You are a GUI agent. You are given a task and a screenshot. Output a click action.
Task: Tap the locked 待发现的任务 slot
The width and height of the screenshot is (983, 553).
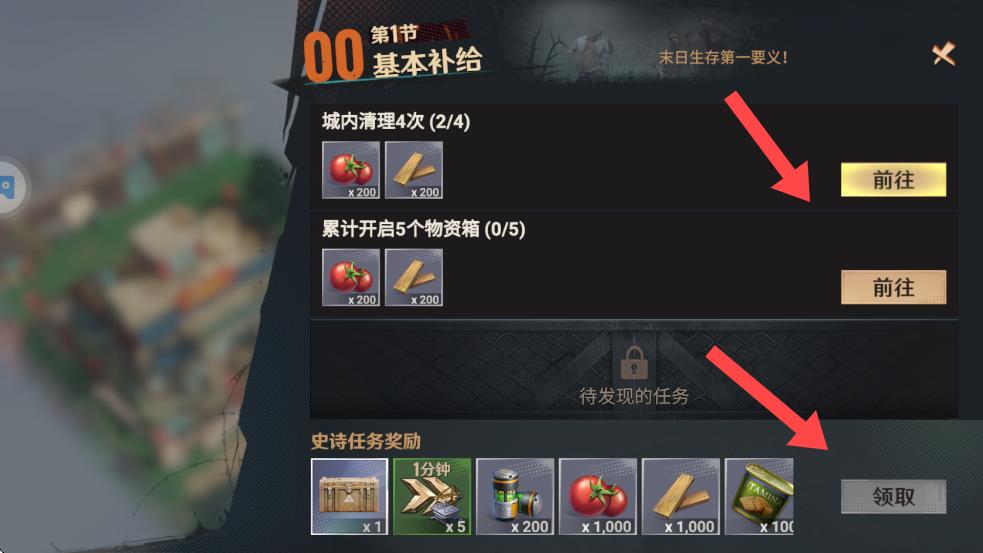click(x=634, y=370)
